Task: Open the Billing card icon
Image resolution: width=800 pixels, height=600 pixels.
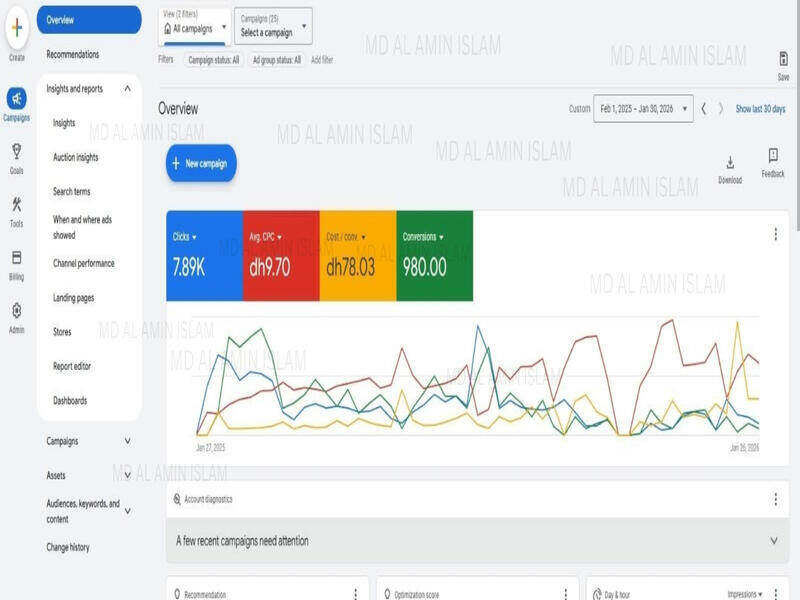Action: 16,258
